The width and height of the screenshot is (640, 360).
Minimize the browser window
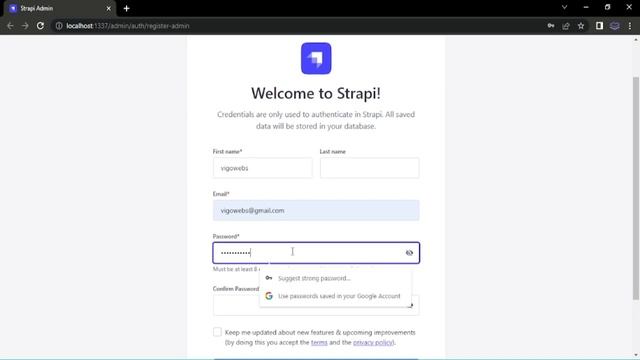click(586, 7)
